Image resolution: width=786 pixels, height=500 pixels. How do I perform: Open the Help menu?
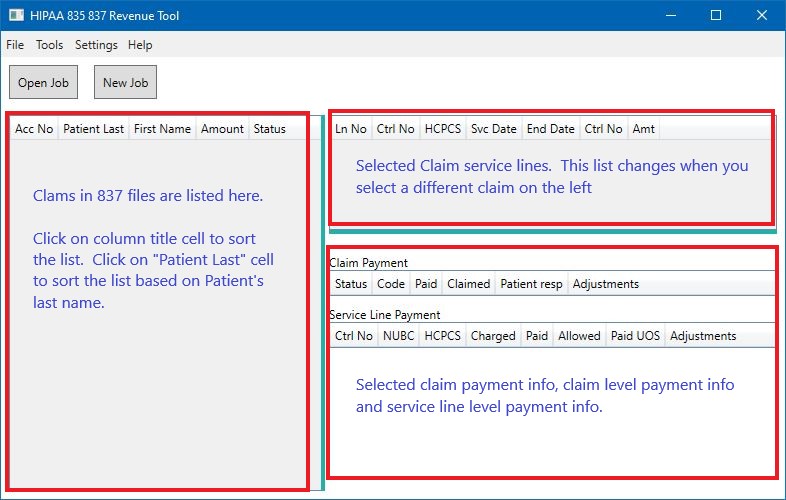(x=140, y=45)
